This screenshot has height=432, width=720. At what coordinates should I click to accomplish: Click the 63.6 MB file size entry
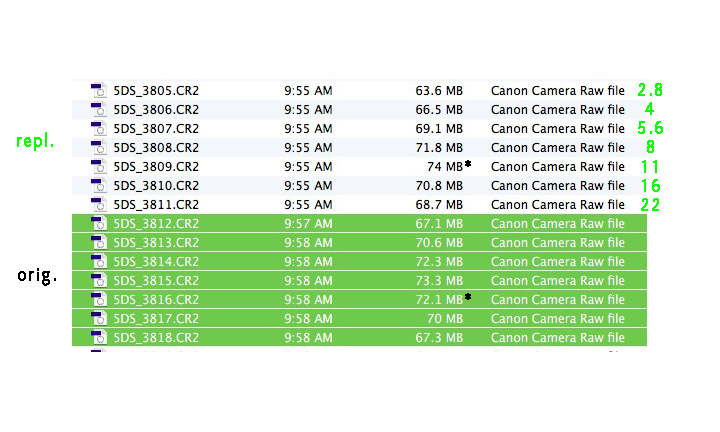point(439,90)
